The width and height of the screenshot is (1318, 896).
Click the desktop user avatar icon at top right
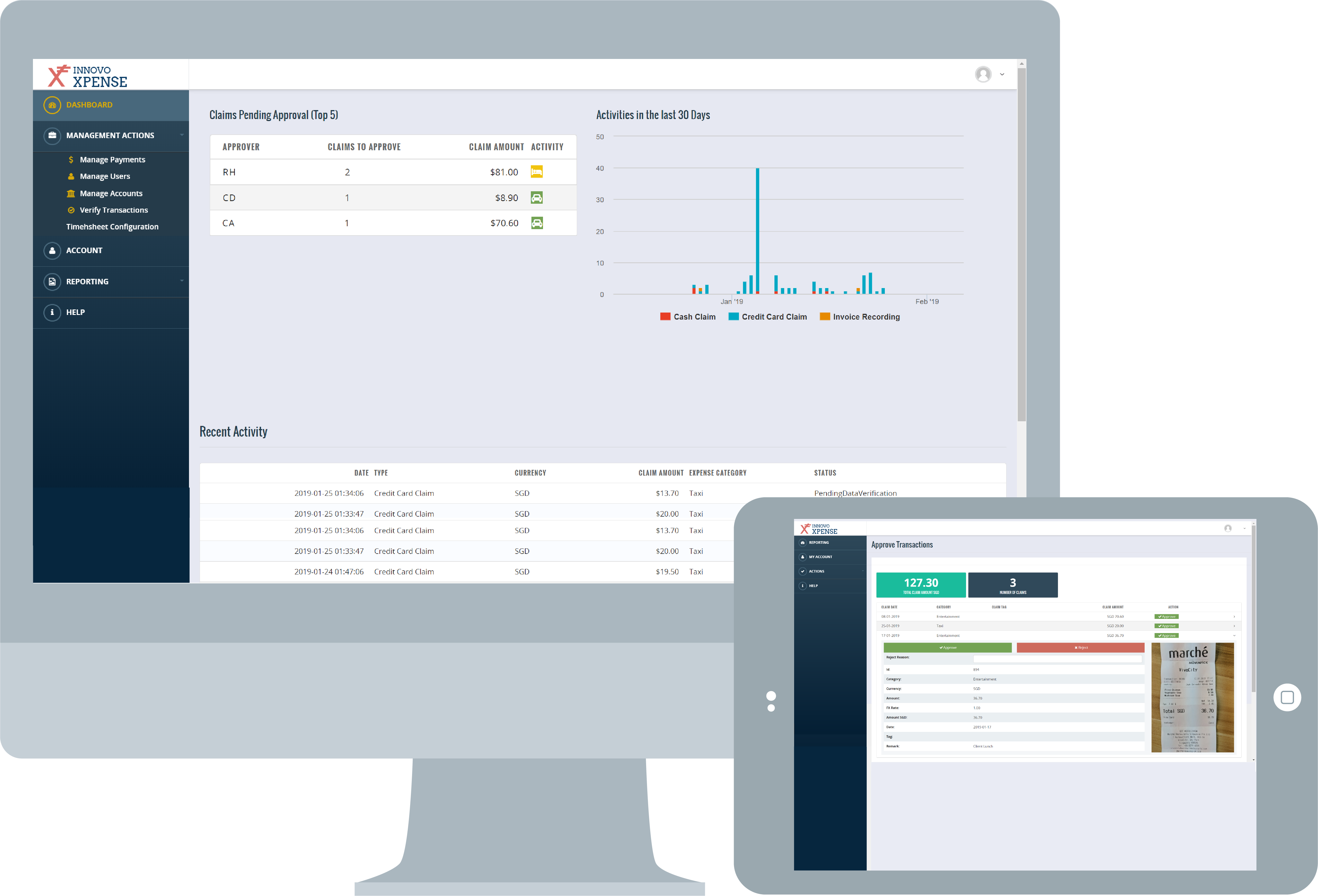tap(983, 74)
